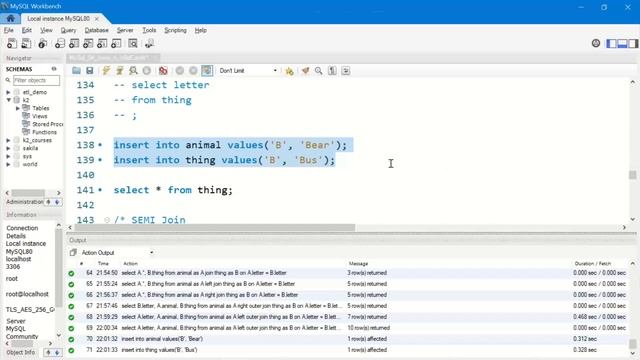Viewport: 640px width, 360px height.
Task: Open the Edit menu
Action: [27, 30]
